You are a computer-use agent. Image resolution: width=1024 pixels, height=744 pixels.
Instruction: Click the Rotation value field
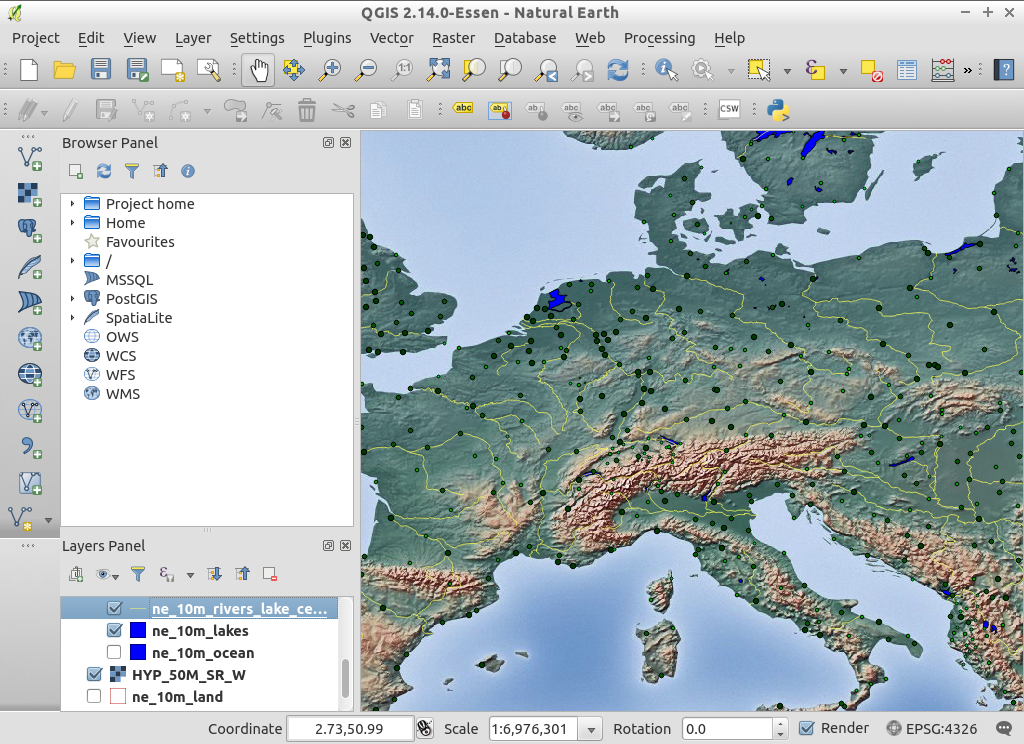728,729
